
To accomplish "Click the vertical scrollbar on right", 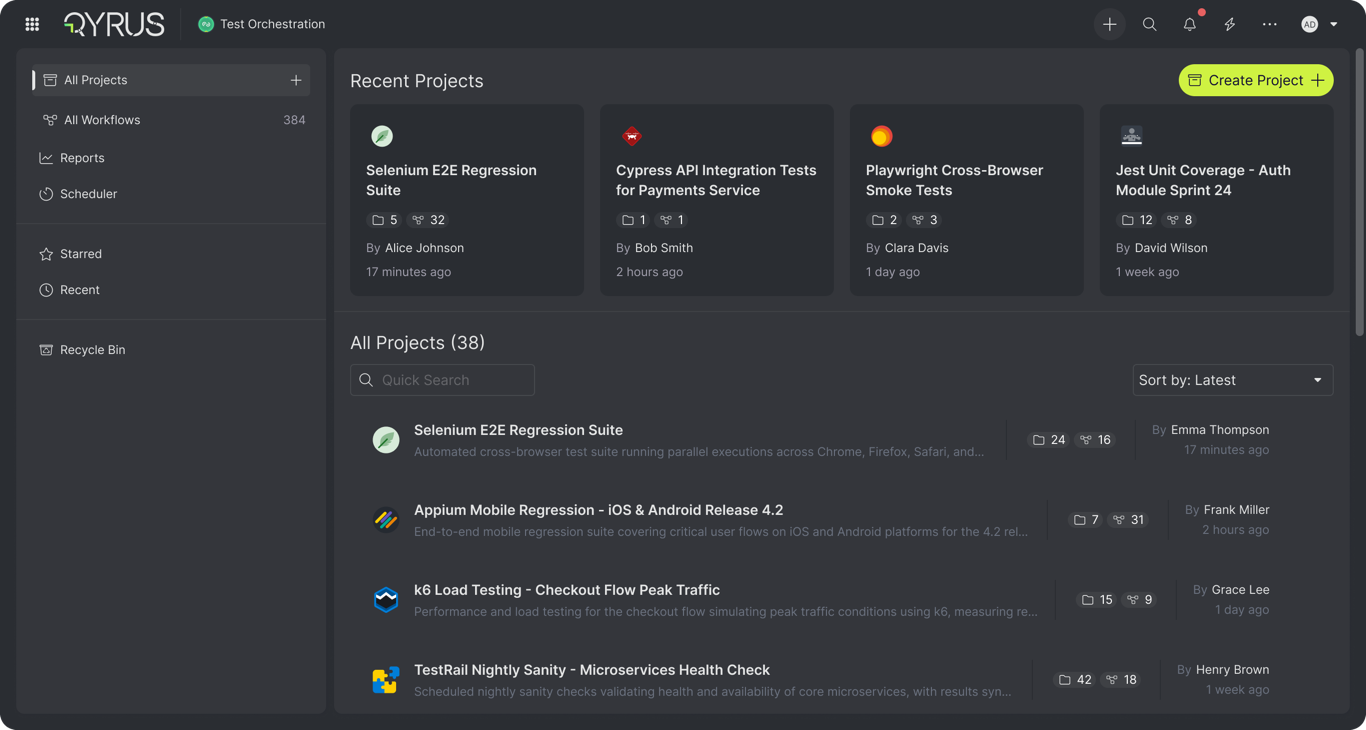I will [1359, 192].
